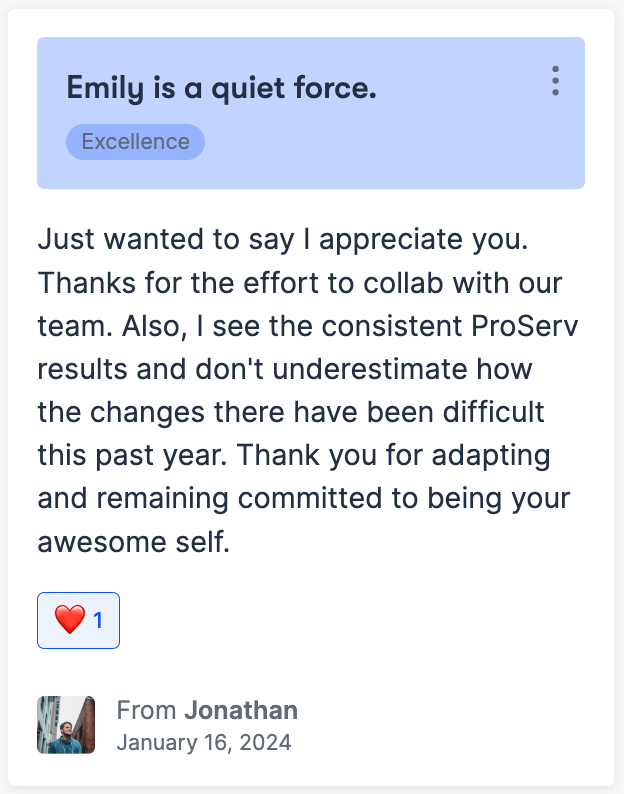This screenshot has height=794, width=624.
Task: Open Jonathan's avatar photo
Action: pyautogui.click(x=66, y=724)
